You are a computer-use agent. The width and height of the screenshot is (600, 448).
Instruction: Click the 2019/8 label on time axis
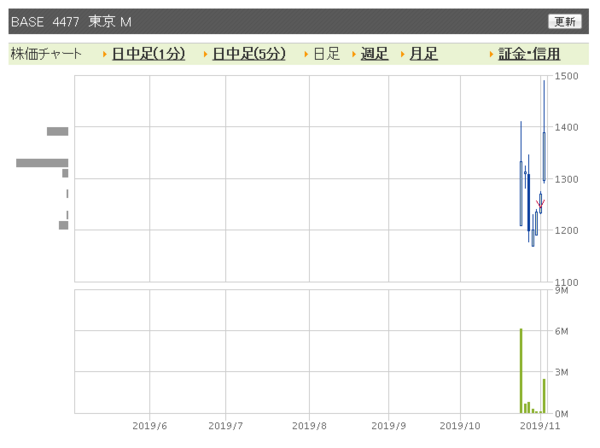coord(310,425)
